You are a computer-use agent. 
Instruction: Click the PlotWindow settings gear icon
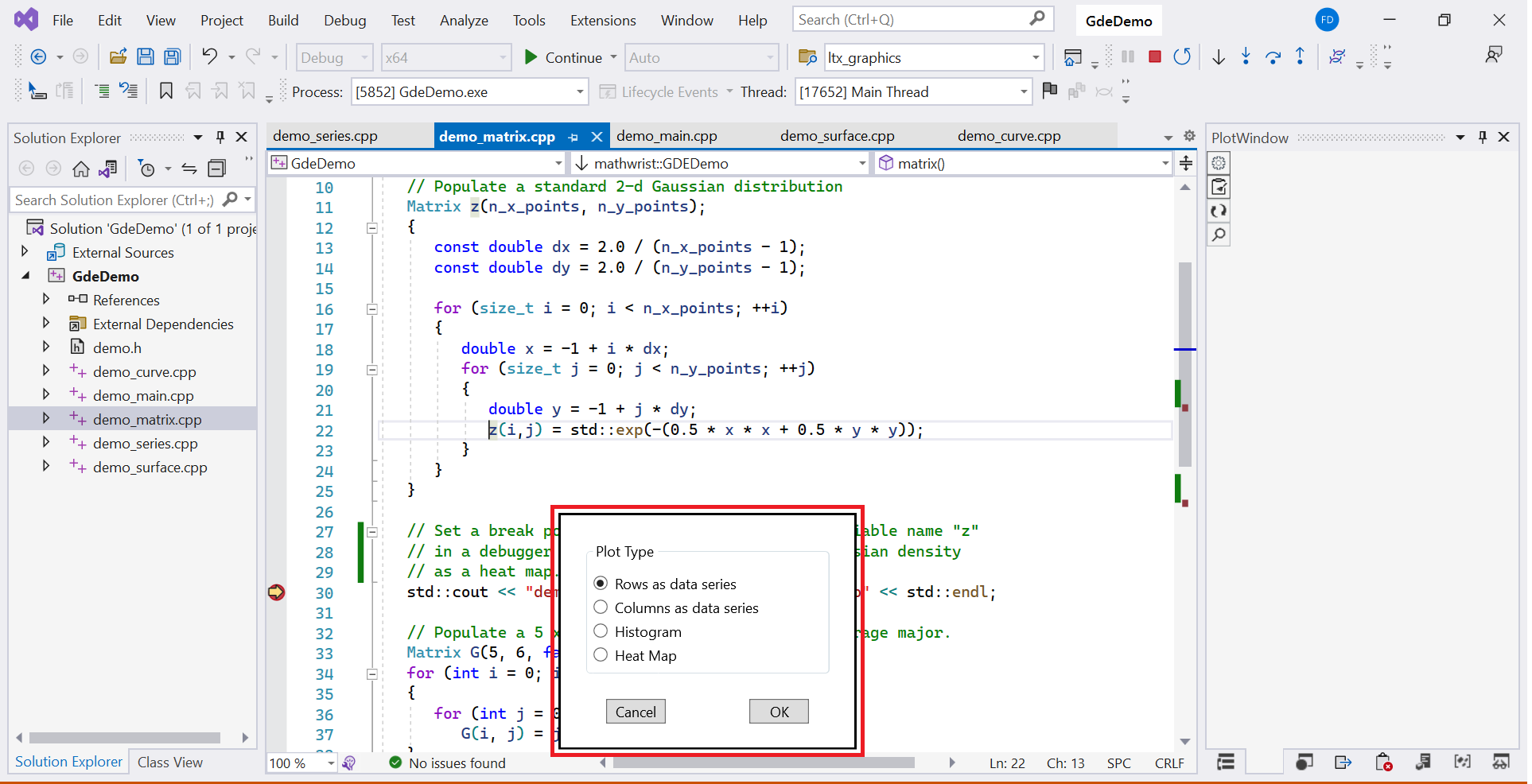pos(1219,163)
